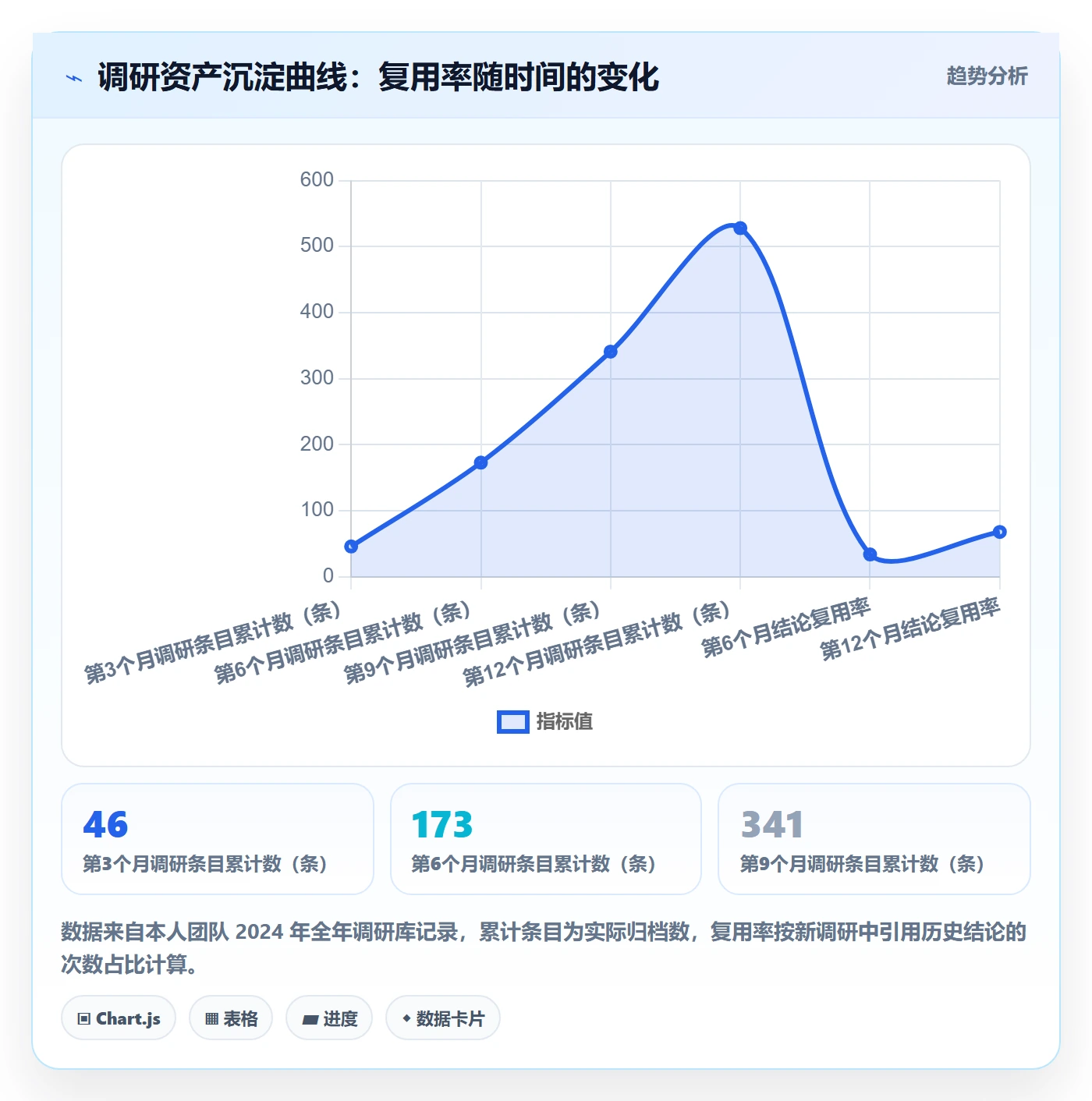Click the y-axis label 200
The height and width of the screenshot is (1101, 1092).
click(x=317, y=444)
